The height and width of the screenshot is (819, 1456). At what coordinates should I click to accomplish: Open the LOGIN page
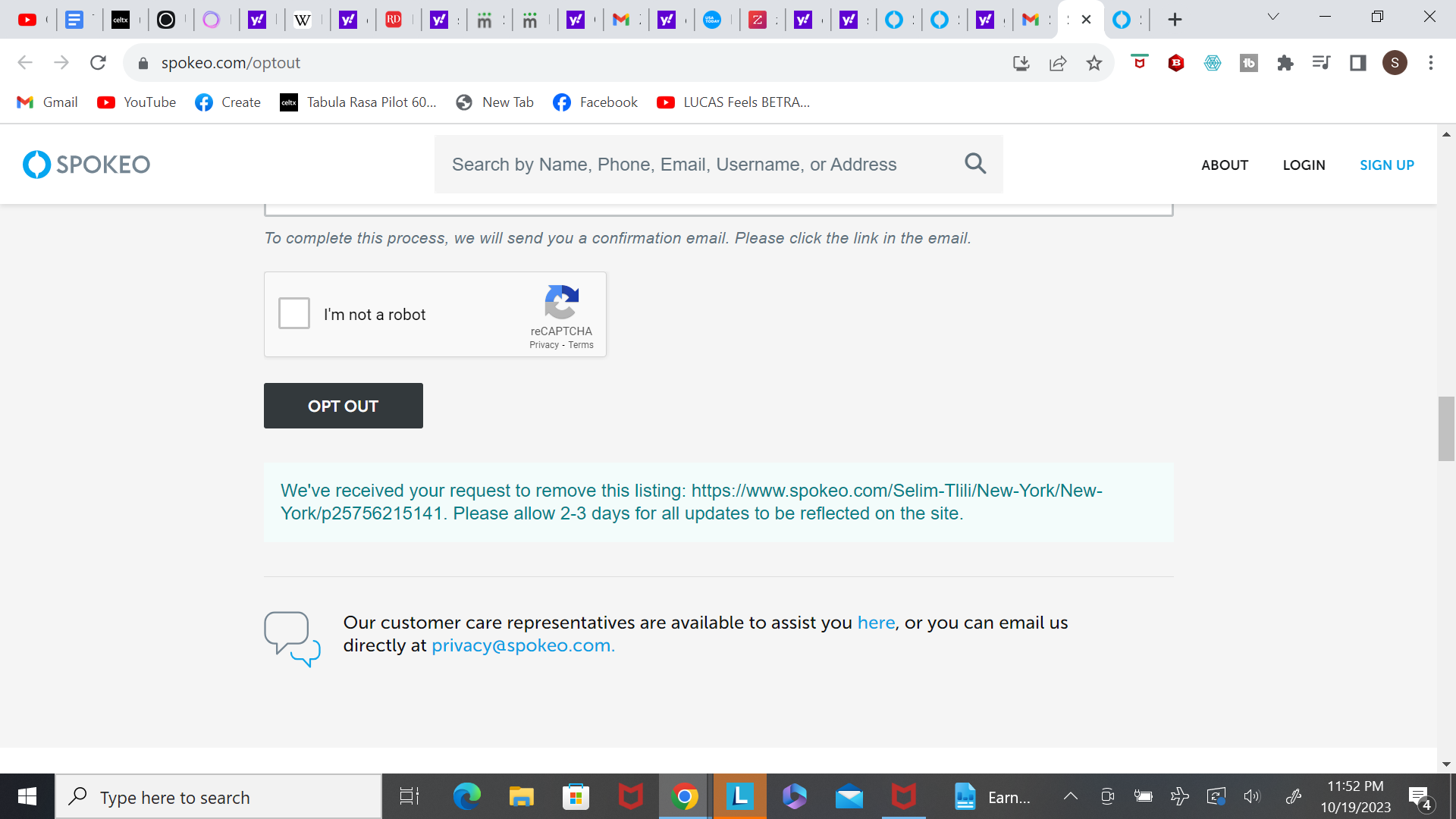tap(1304, 165)
